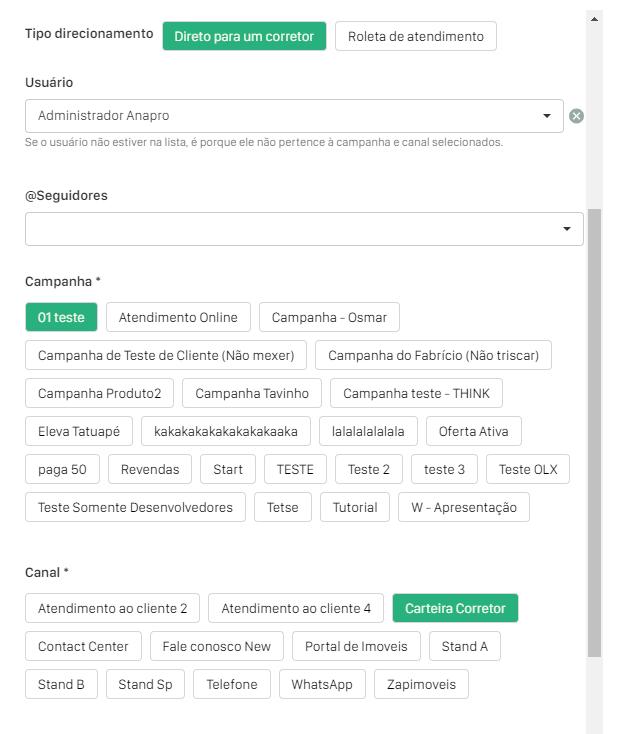Choose Direto para um corretor option

[244, 36]
